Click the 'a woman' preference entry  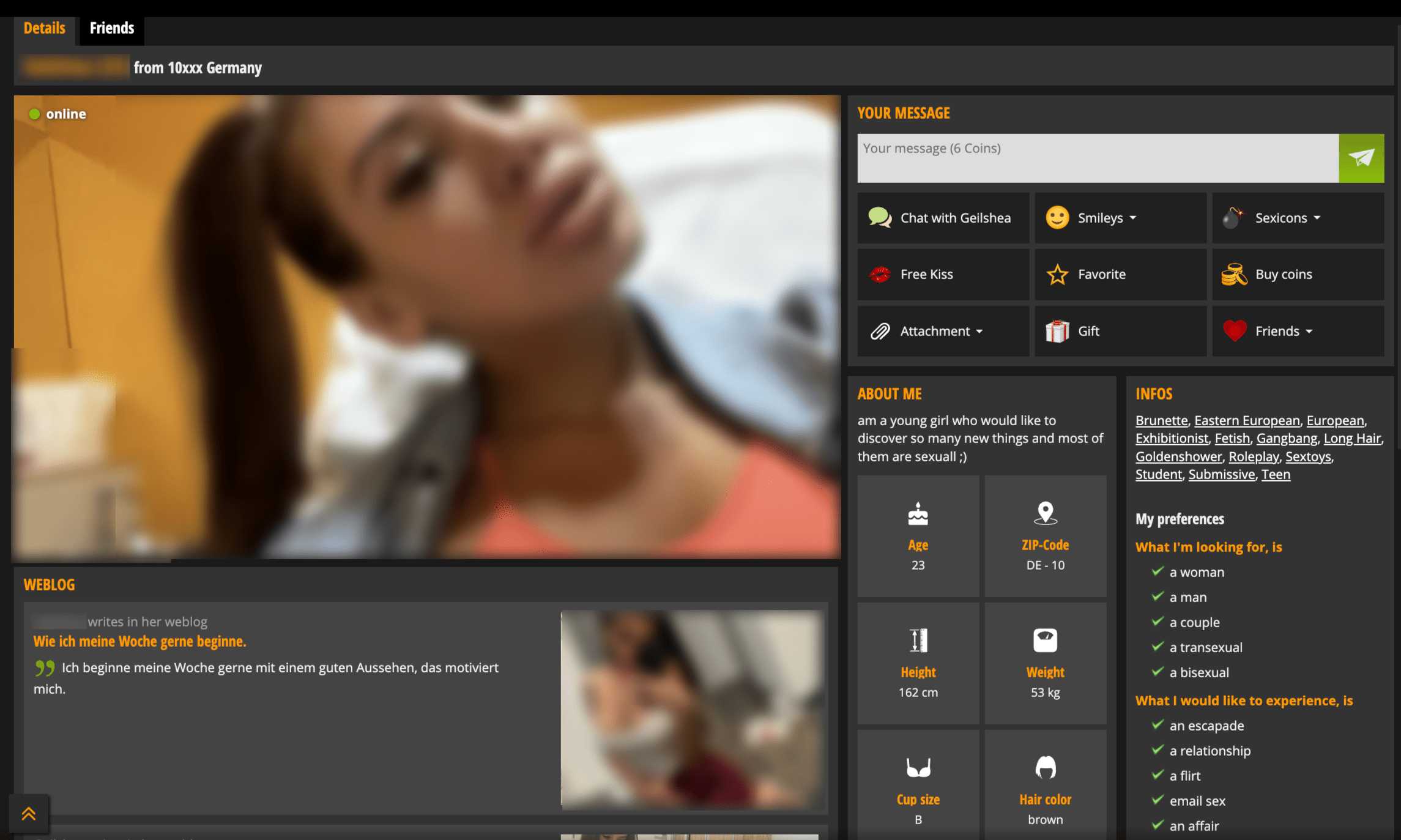point(1197,572)
